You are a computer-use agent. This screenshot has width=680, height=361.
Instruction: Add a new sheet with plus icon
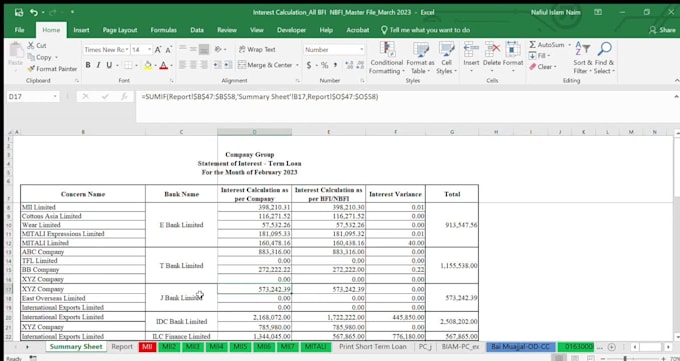tap(611, 347)
